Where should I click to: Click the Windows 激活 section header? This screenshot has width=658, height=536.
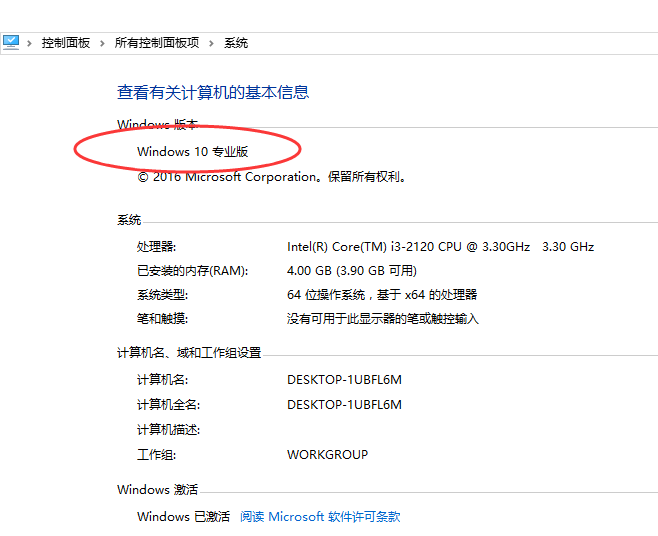(x=157, y=489)
